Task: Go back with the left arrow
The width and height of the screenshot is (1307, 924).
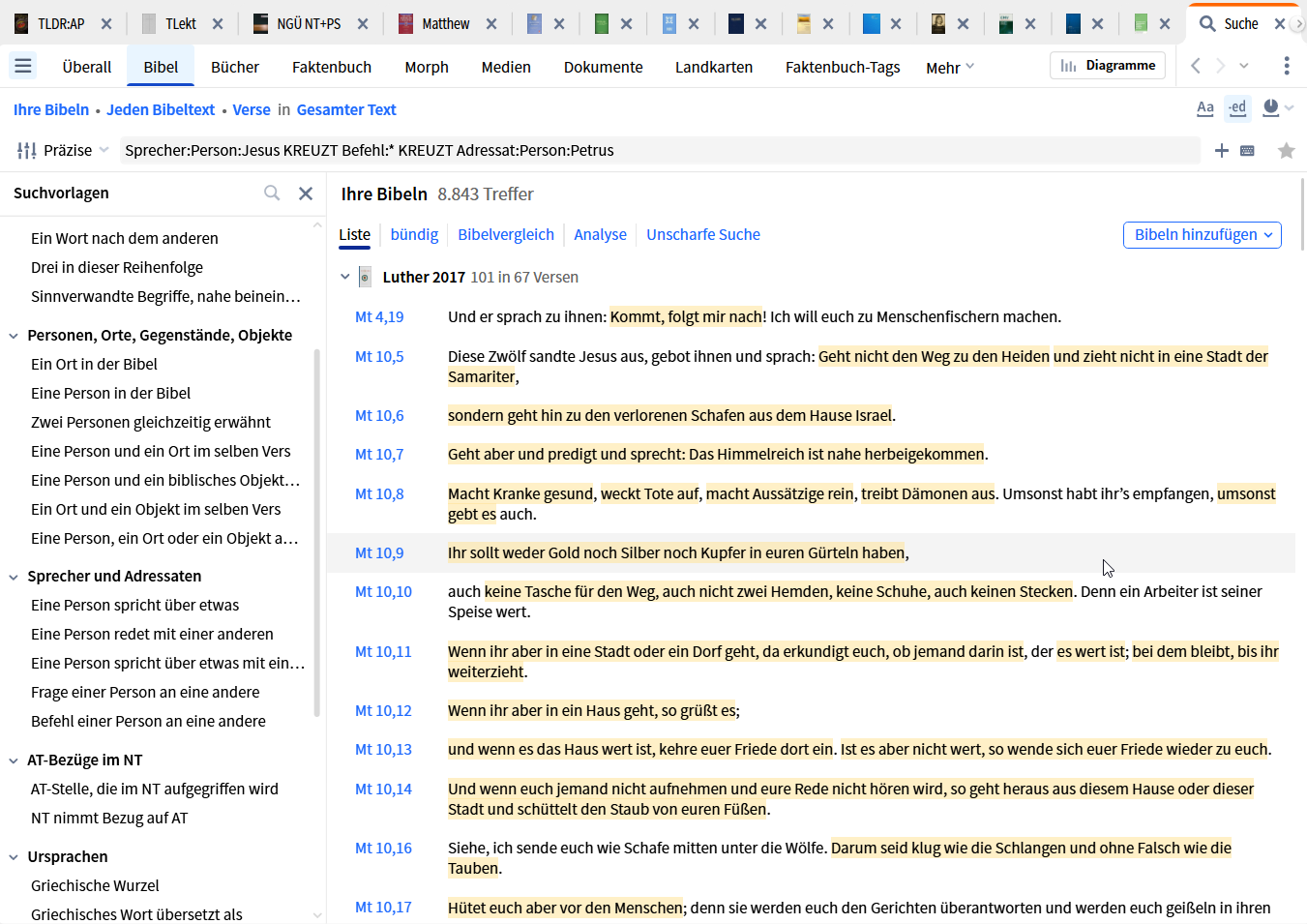Action: (x=1196, y=66)
